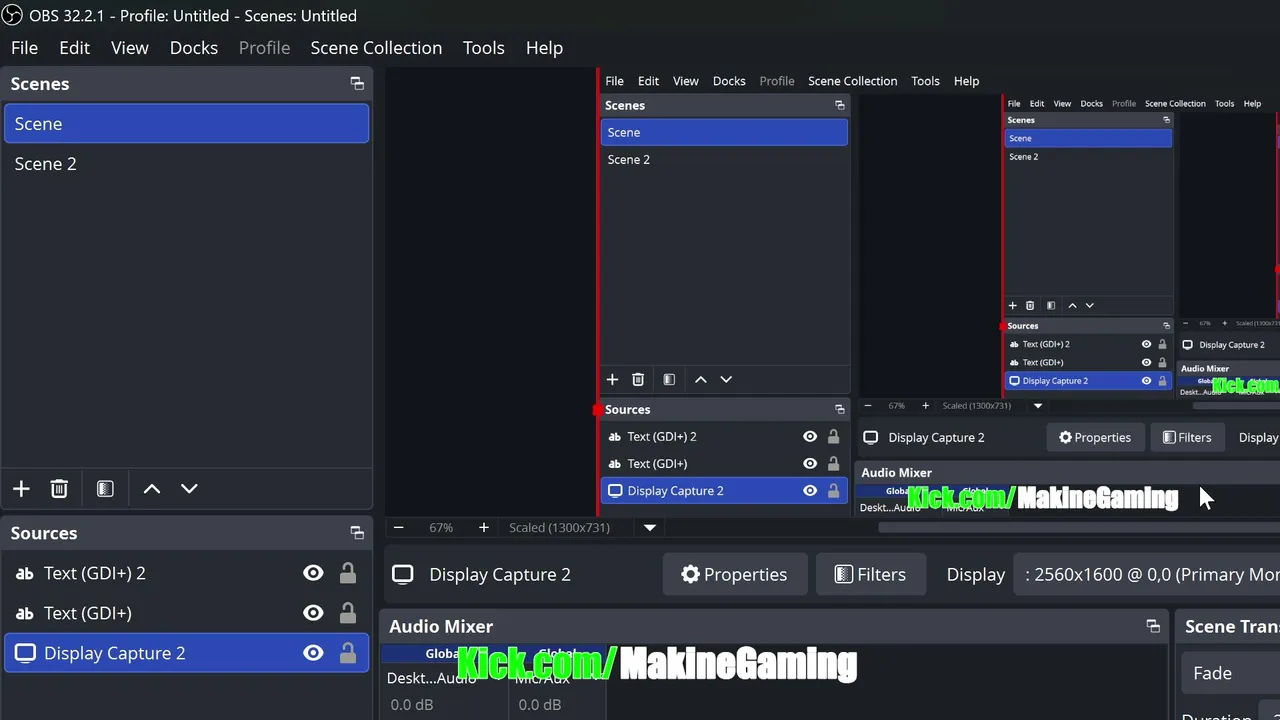Open the Docks menu
This screenshot has height=720, width=1280.
tap(194, 48)
